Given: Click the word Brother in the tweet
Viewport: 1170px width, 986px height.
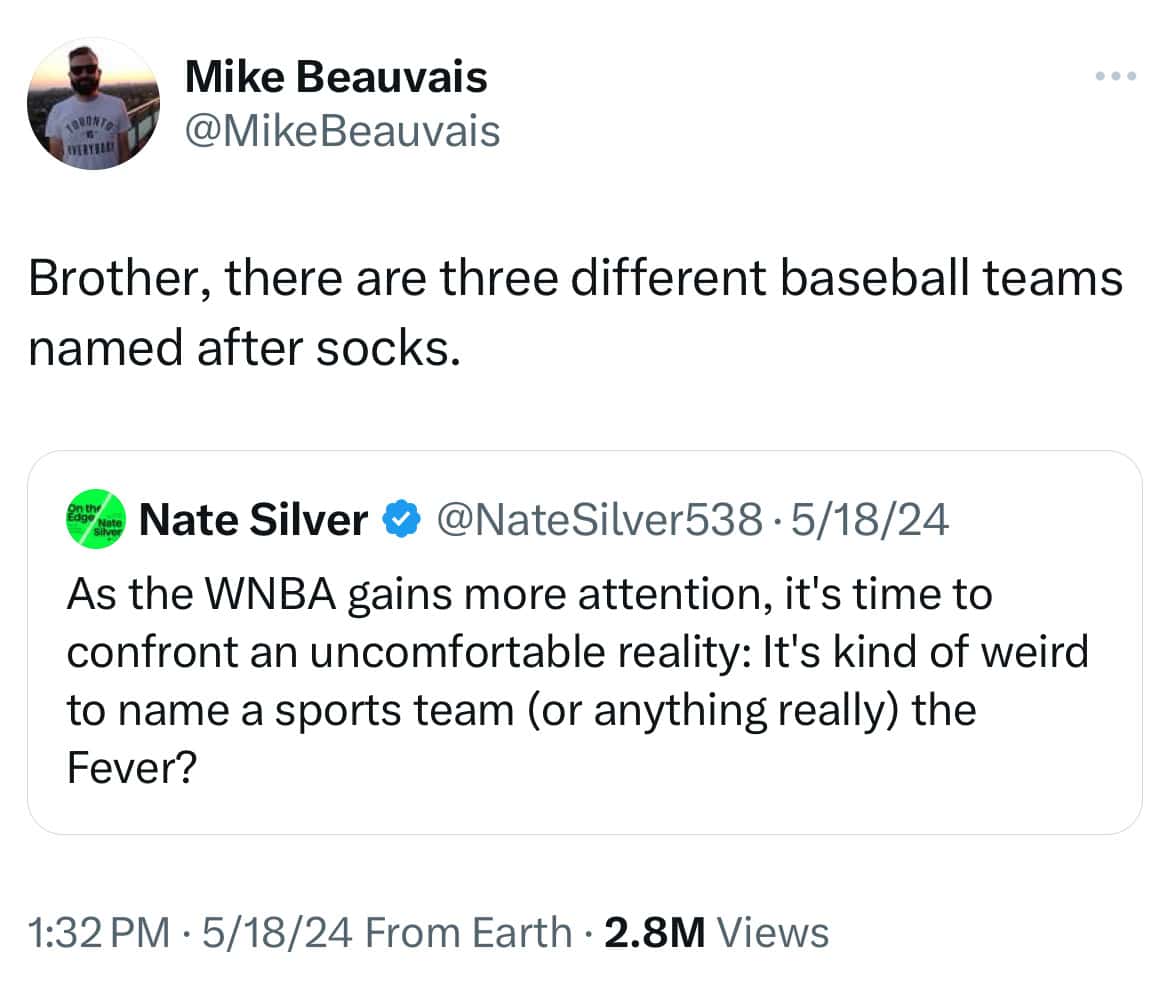Looking at the screenshot, I should click(118, 279).
